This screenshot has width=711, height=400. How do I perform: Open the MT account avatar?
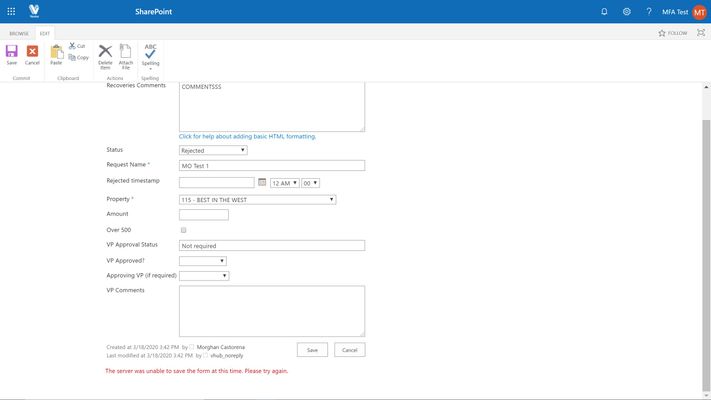click(x=699, y=12)
